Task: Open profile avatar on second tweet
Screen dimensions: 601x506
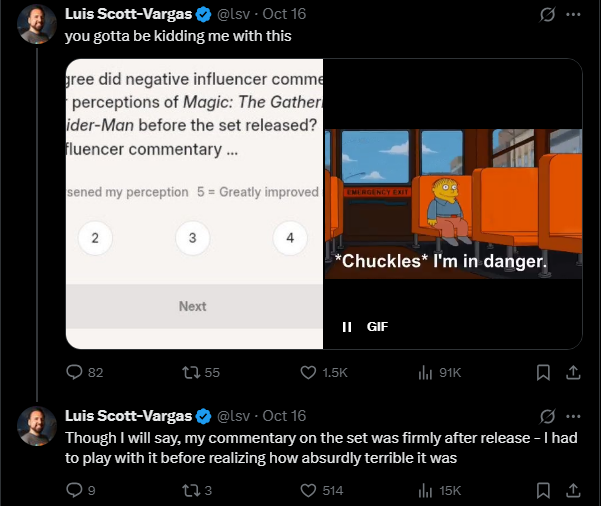Action: pyautogui.click(x=37, y=427)
